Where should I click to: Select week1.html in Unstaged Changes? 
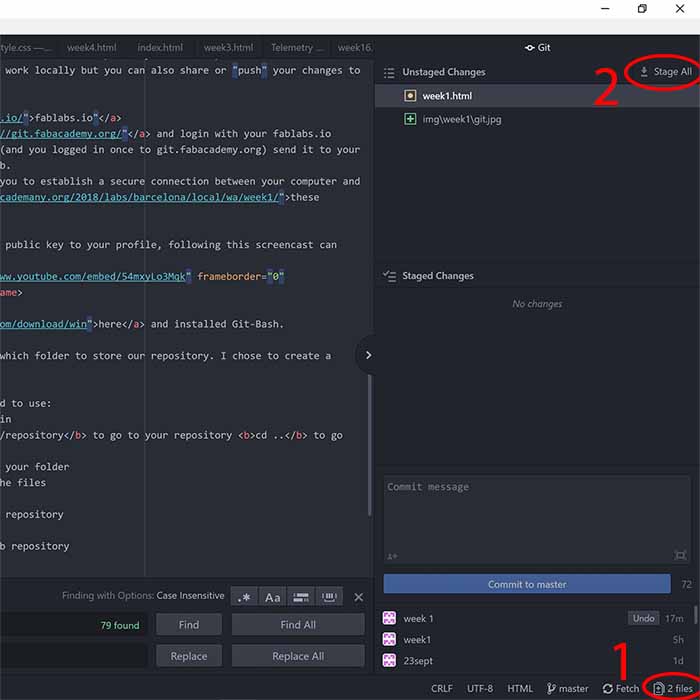click(537, 96)
